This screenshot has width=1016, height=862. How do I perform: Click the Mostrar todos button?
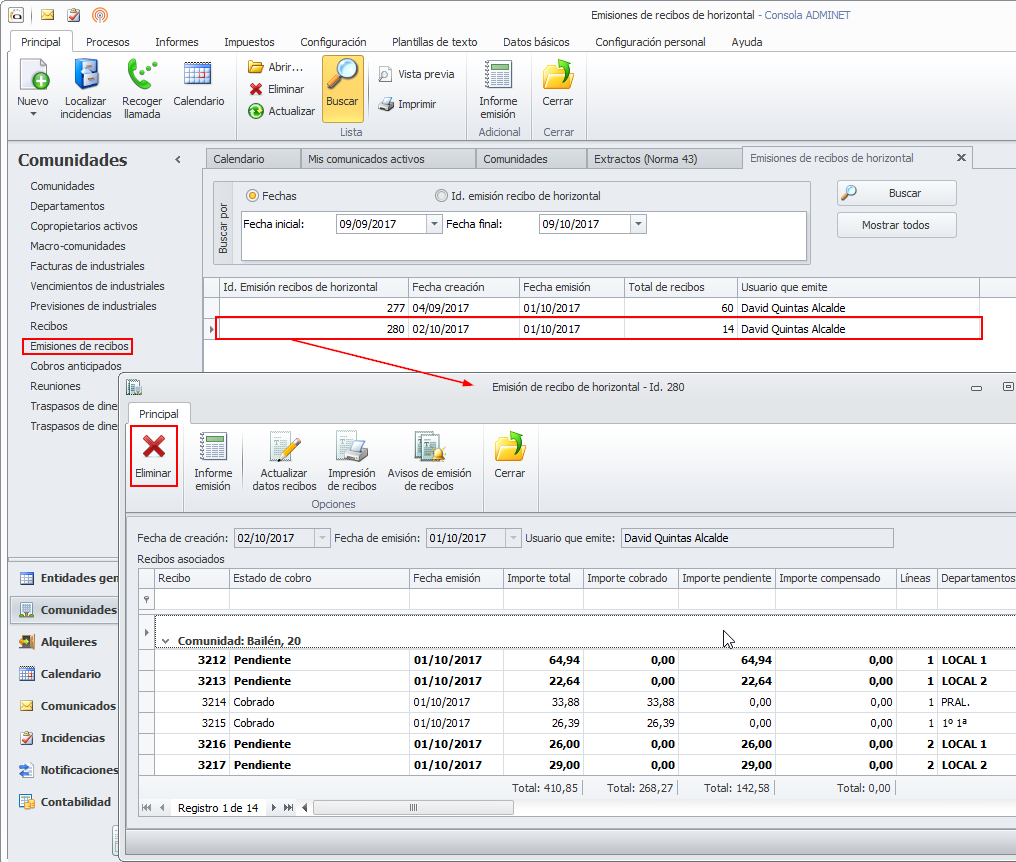(x=896, y=225)
